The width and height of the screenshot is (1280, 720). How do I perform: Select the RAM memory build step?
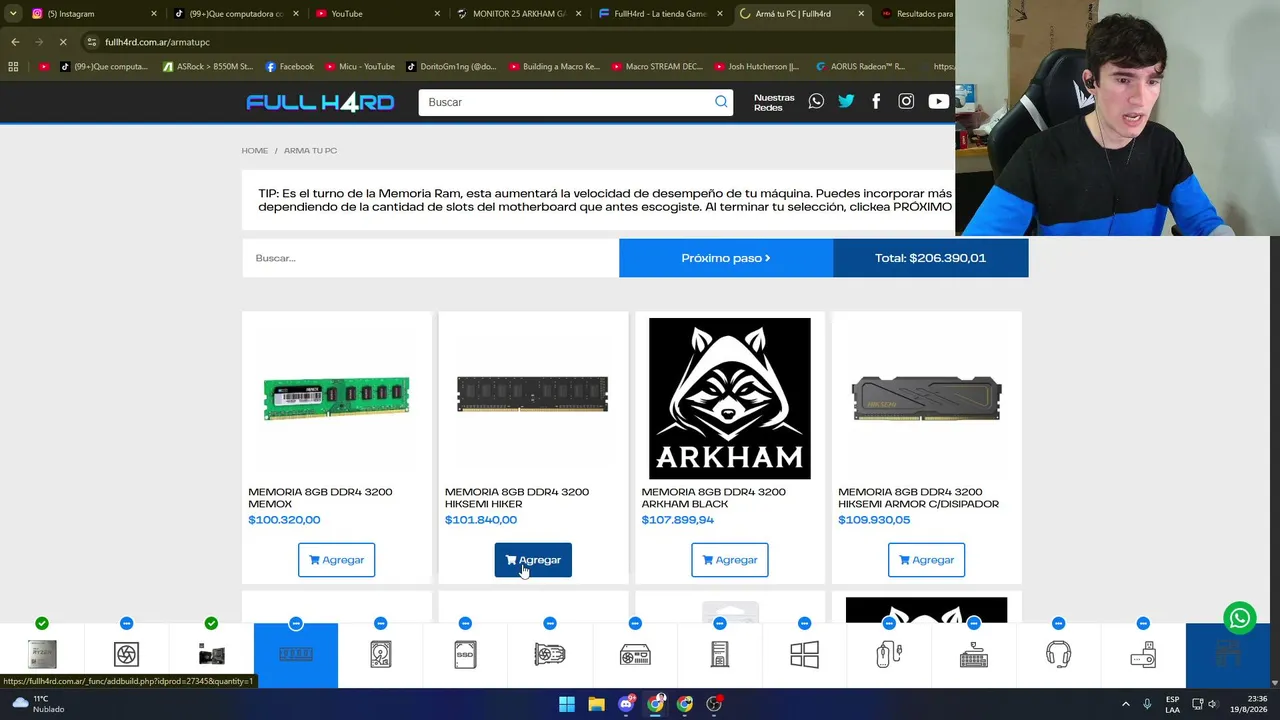(x=296, y=655)
